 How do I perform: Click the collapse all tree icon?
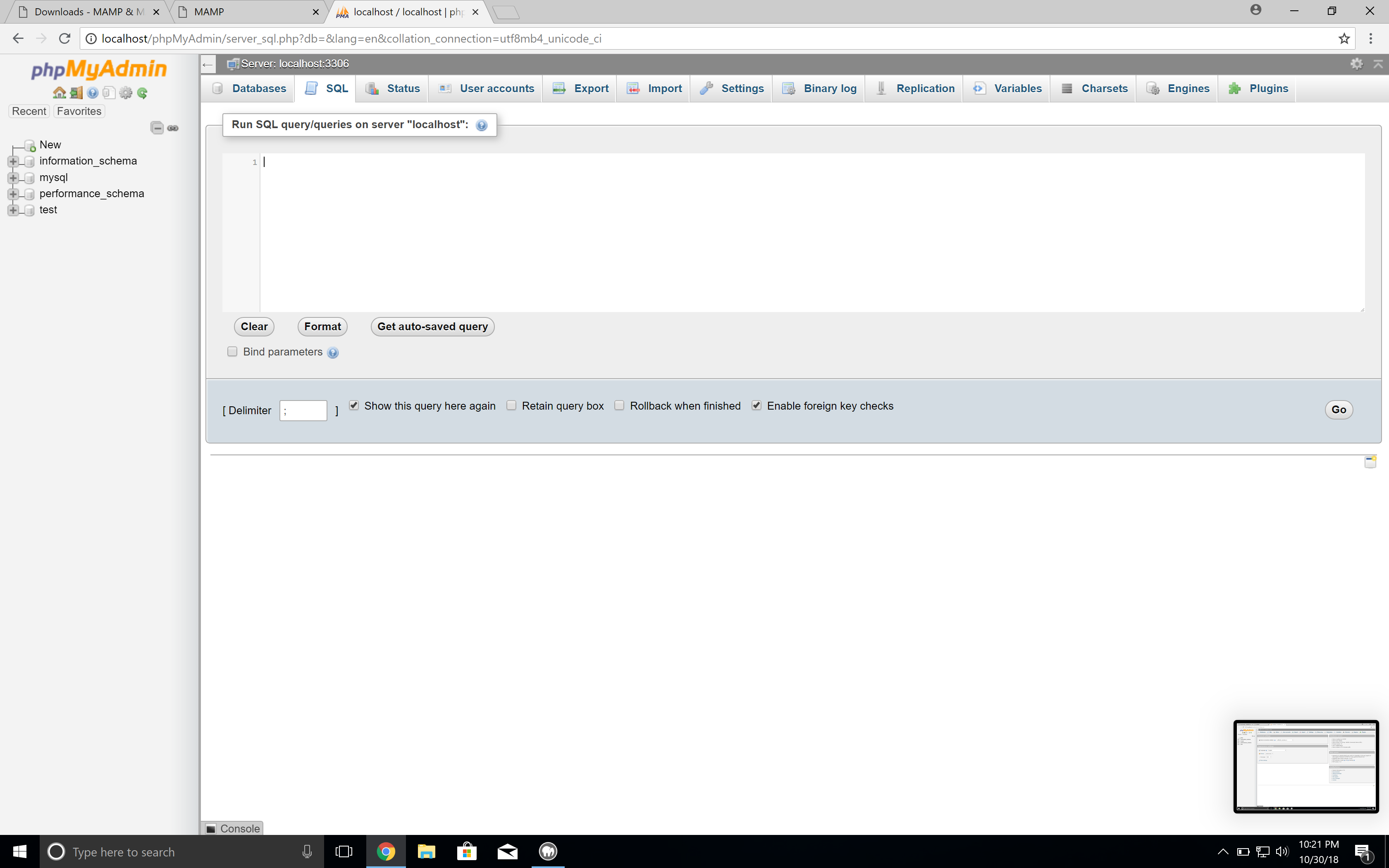pos(157,127)
